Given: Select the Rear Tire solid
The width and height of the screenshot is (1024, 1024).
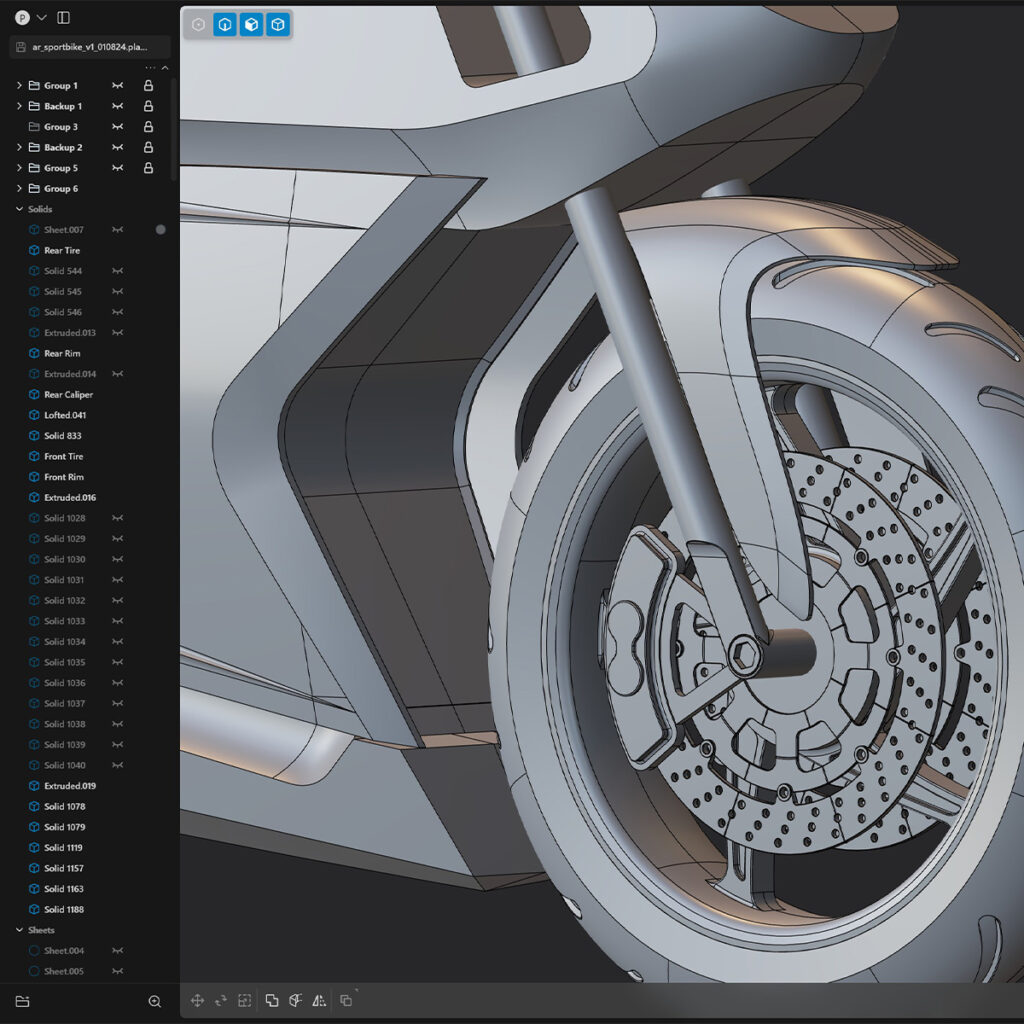Looking at the screenshot, I should pos(61,251).
